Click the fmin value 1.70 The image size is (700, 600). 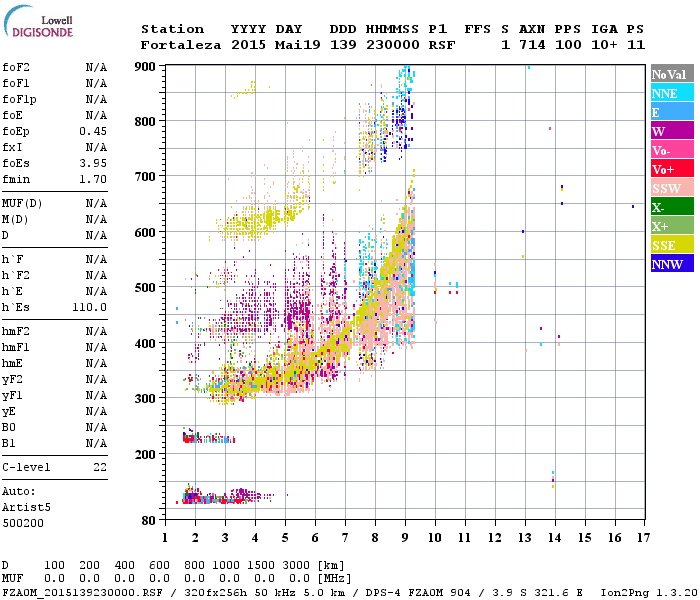(93, 179)
